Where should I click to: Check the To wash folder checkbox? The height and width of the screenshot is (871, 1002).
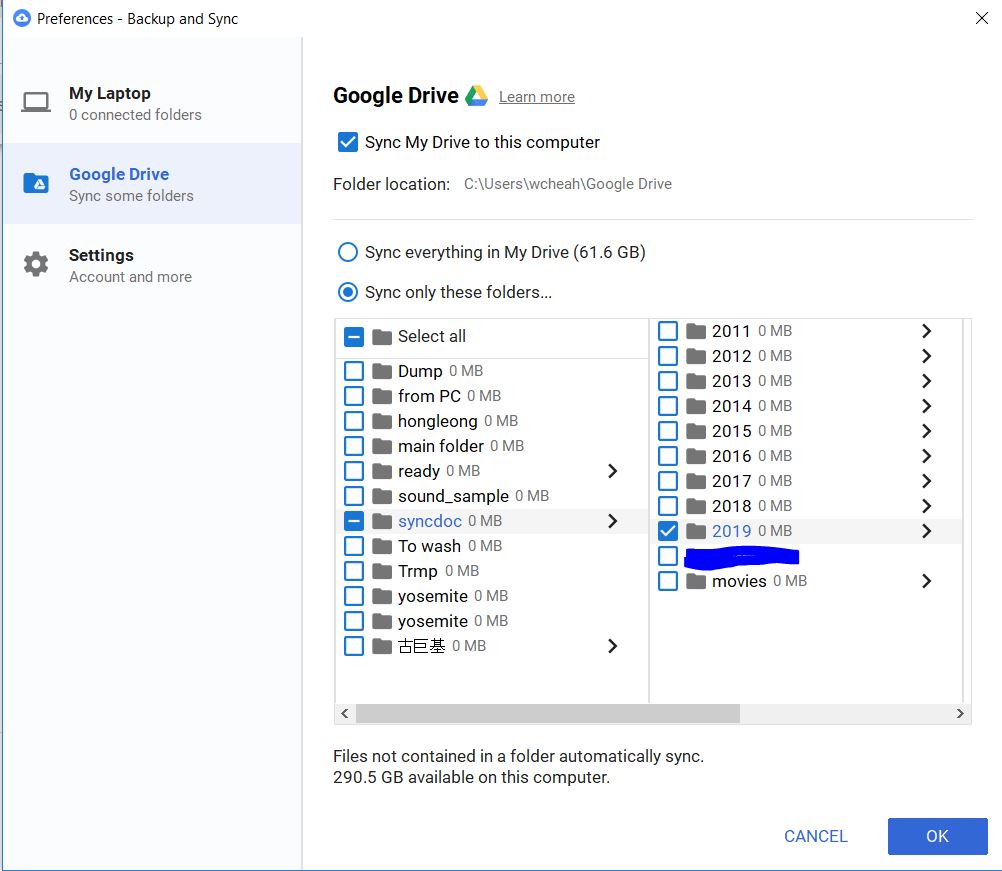(354, 546)
